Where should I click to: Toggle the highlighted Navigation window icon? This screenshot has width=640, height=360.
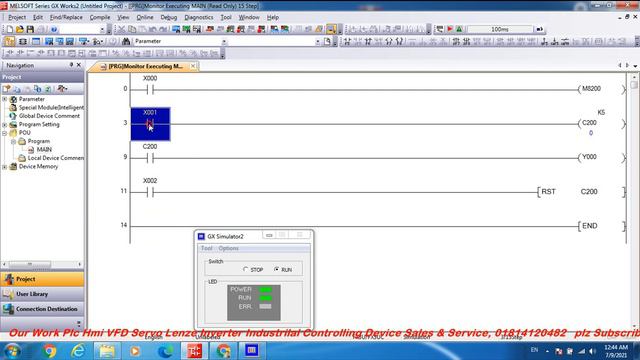click(9, 41)
